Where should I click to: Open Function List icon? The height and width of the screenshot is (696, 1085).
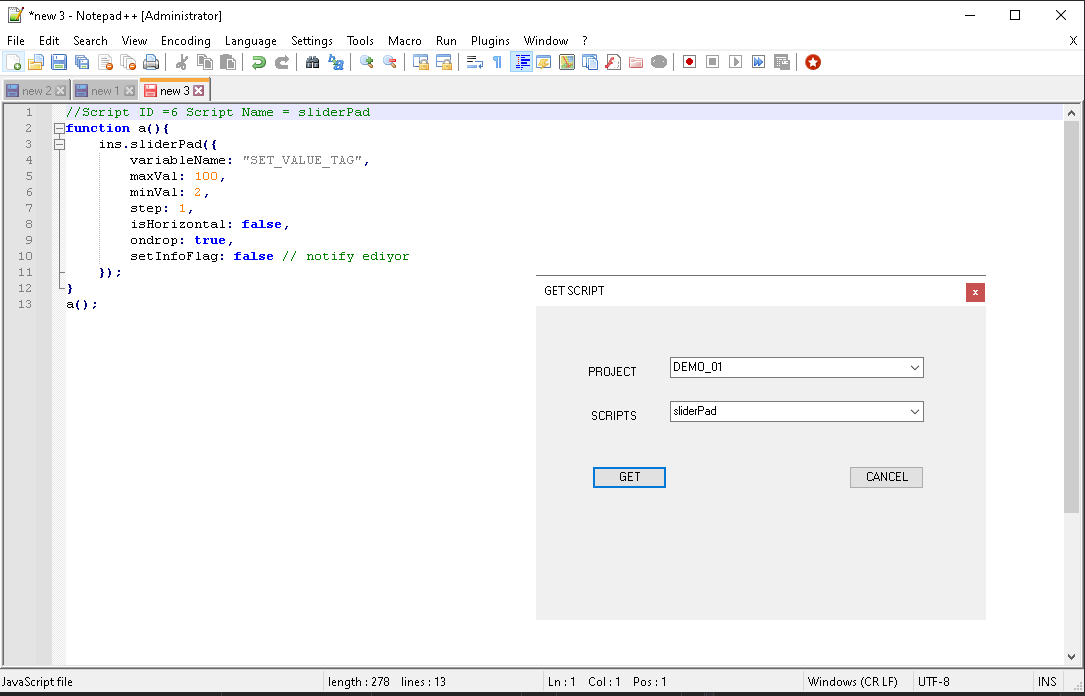coord(612,62)
